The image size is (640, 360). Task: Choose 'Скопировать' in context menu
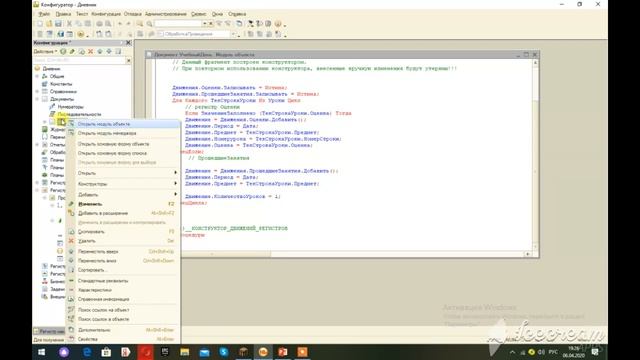(x=122, y=231)
